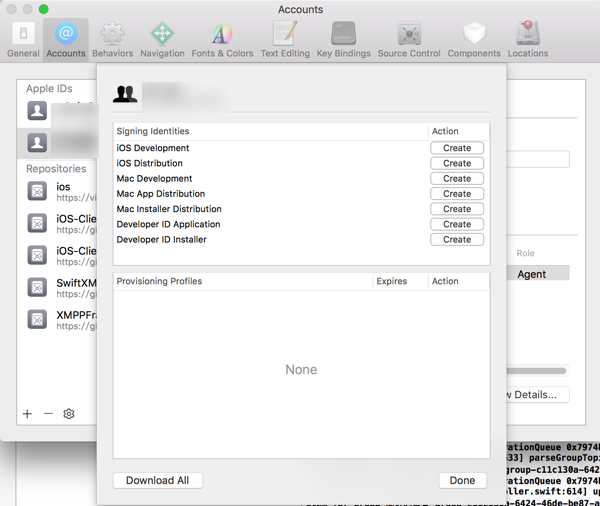Image resolution: width=600 pixels, height=506 pixels.
Task: Click the Signing Identities column header
Action: click(271, 131)
